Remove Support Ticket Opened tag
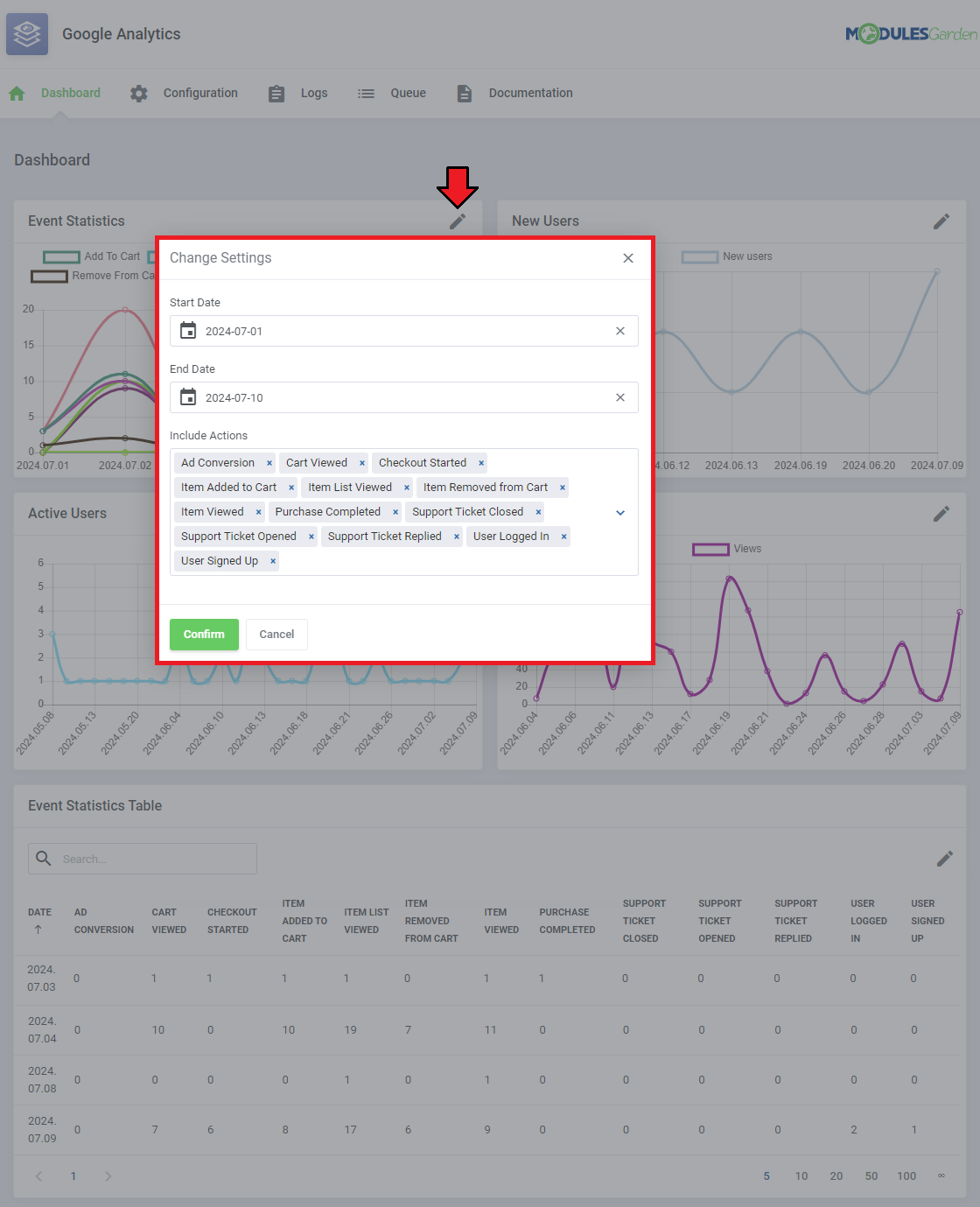980x1207 pixels. (311, 537)
